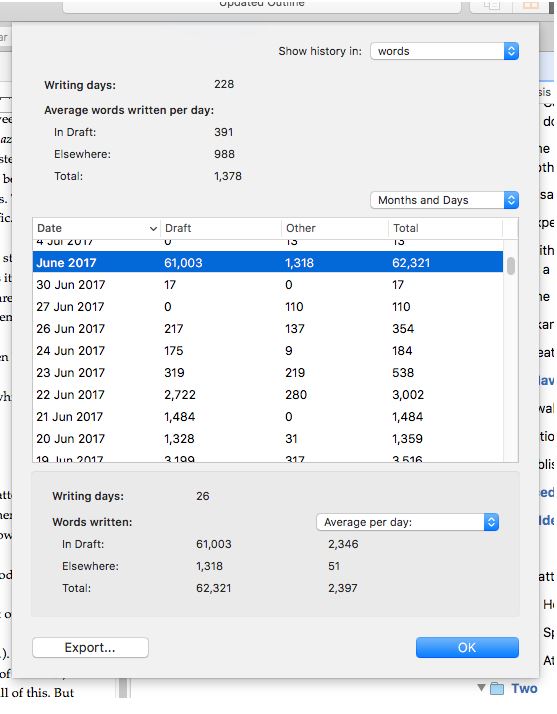Select the 26 Jun 2017 row

click(x=268, y=329)
